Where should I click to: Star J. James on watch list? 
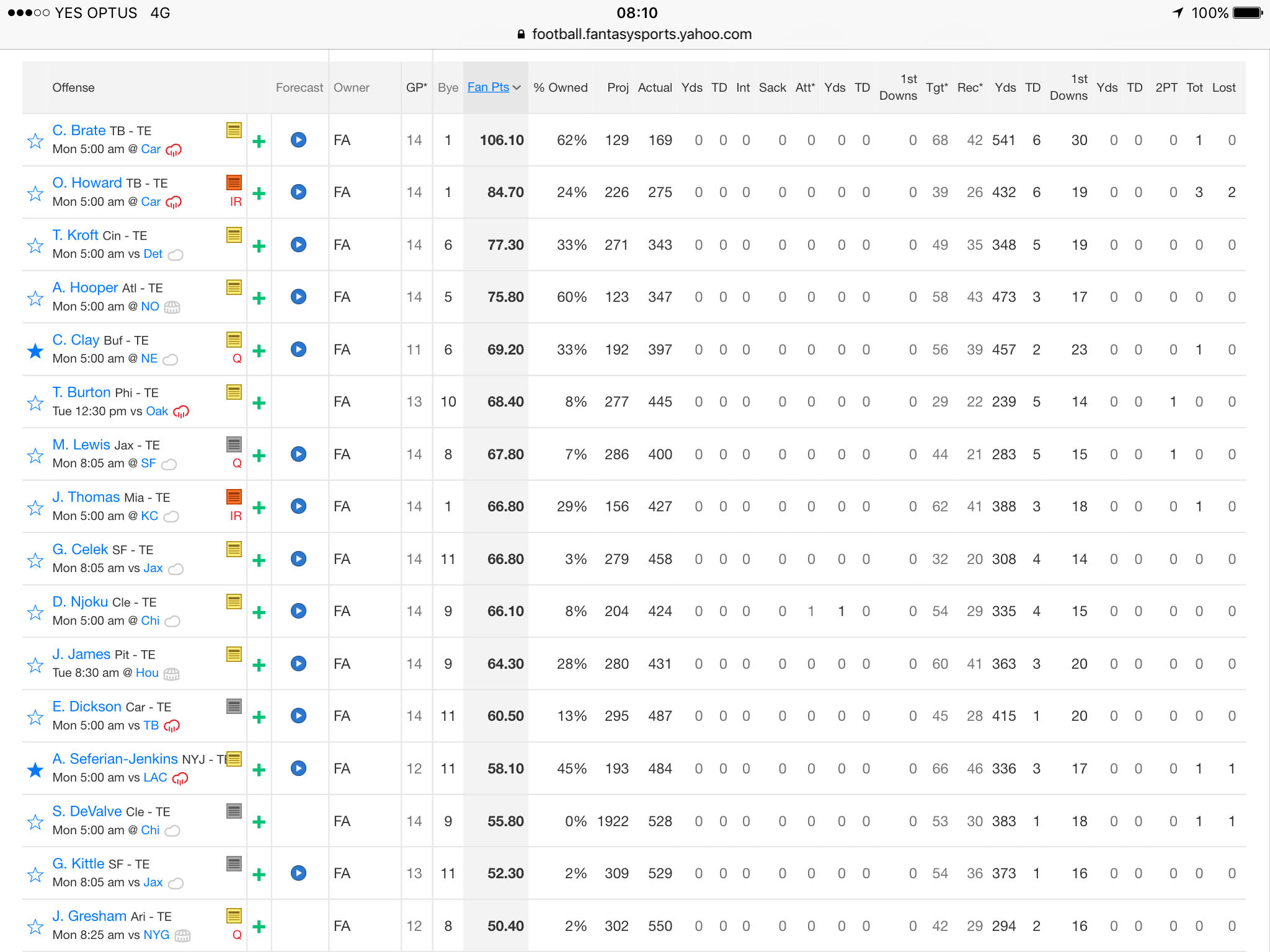(35, 665)
